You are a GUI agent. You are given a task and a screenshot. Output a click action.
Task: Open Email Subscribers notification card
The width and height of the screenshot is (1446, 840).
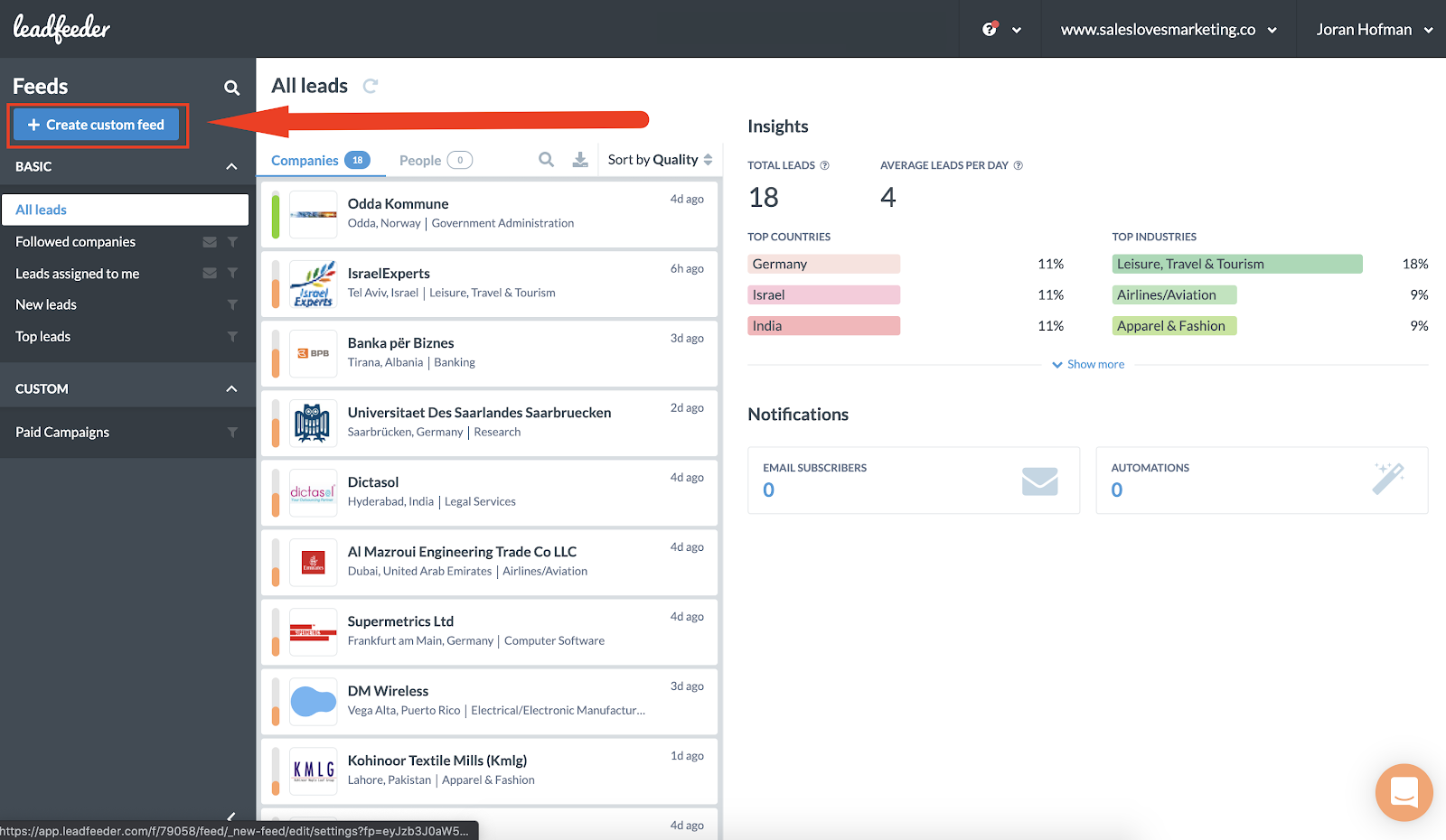point(914,481)
